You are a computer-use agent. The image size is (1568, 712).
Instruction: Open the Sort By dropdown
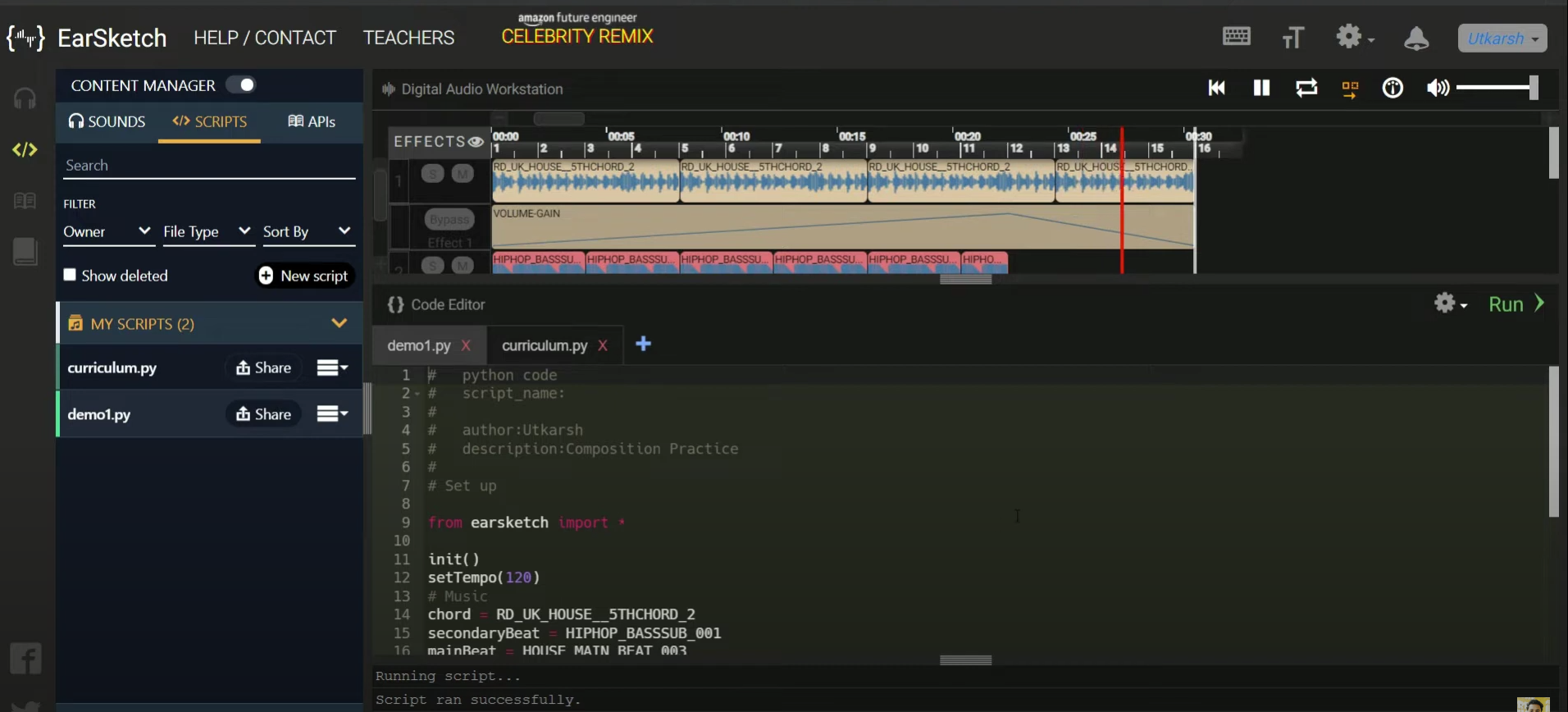pyautogui.click(x=308, y=232)
